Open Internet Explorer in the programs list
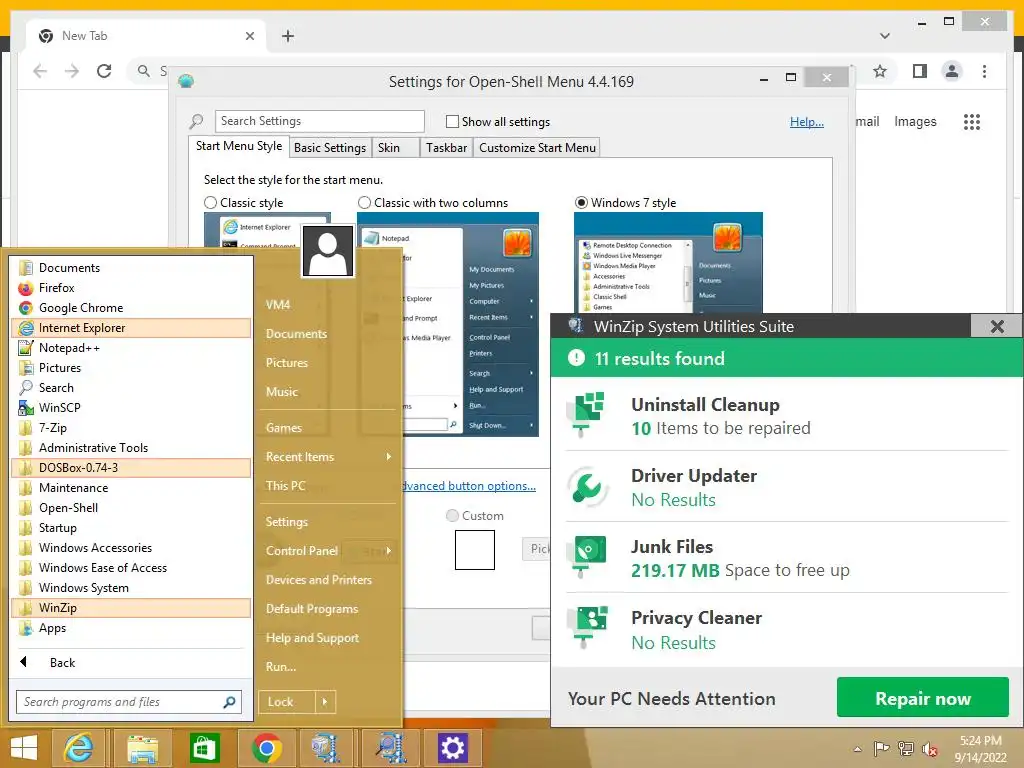This screenshot has height=768, width=1024. [x=131, y=328]
